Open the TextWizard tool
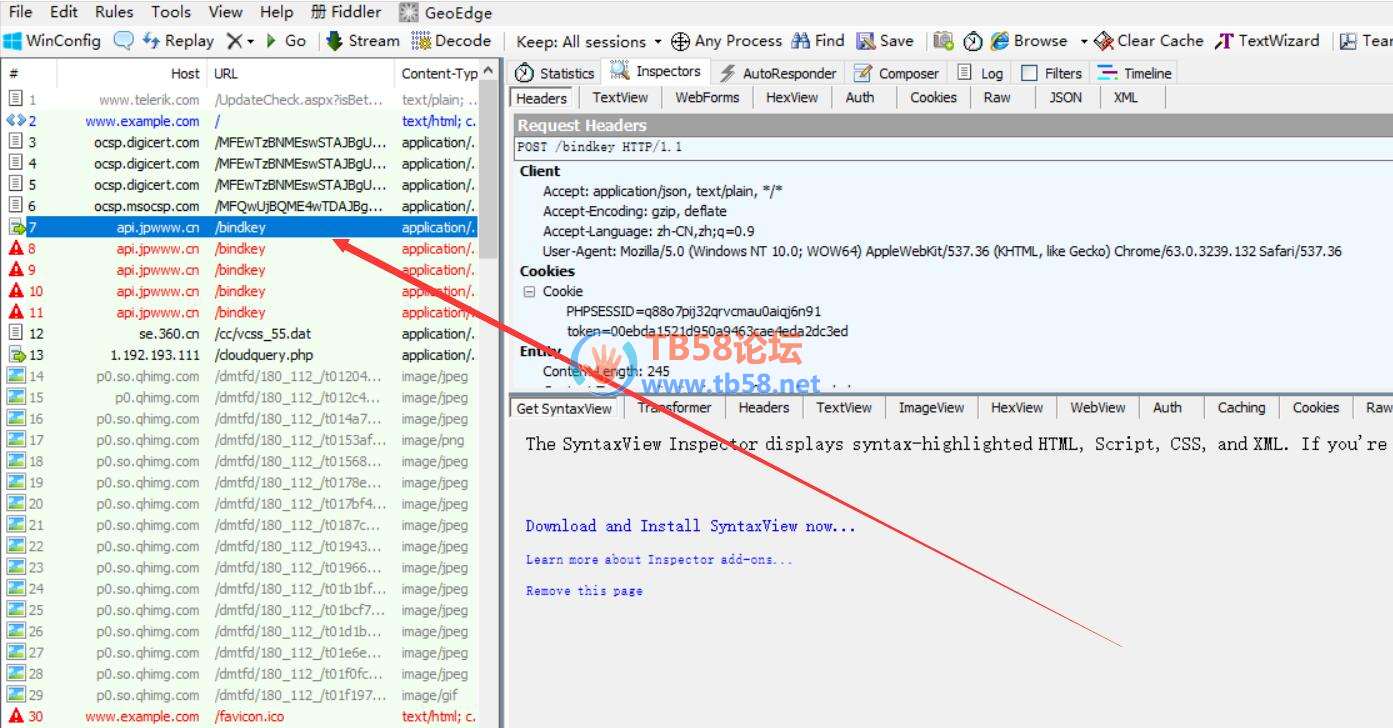 (x=1267, y=41)
